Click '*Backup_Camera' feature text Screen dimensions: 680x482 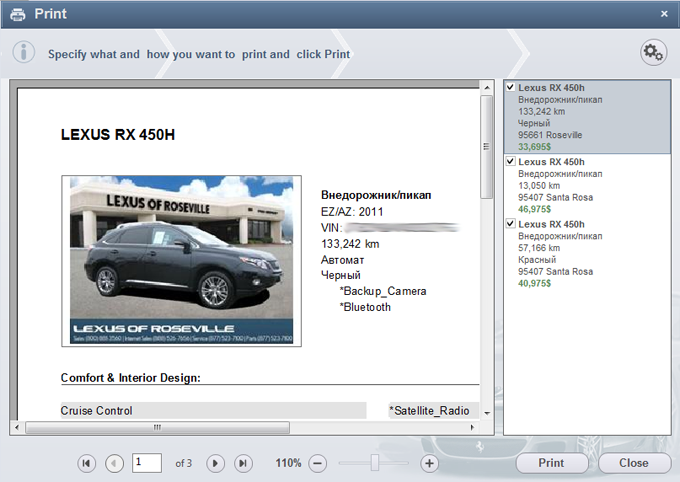[x=383, y=291]
